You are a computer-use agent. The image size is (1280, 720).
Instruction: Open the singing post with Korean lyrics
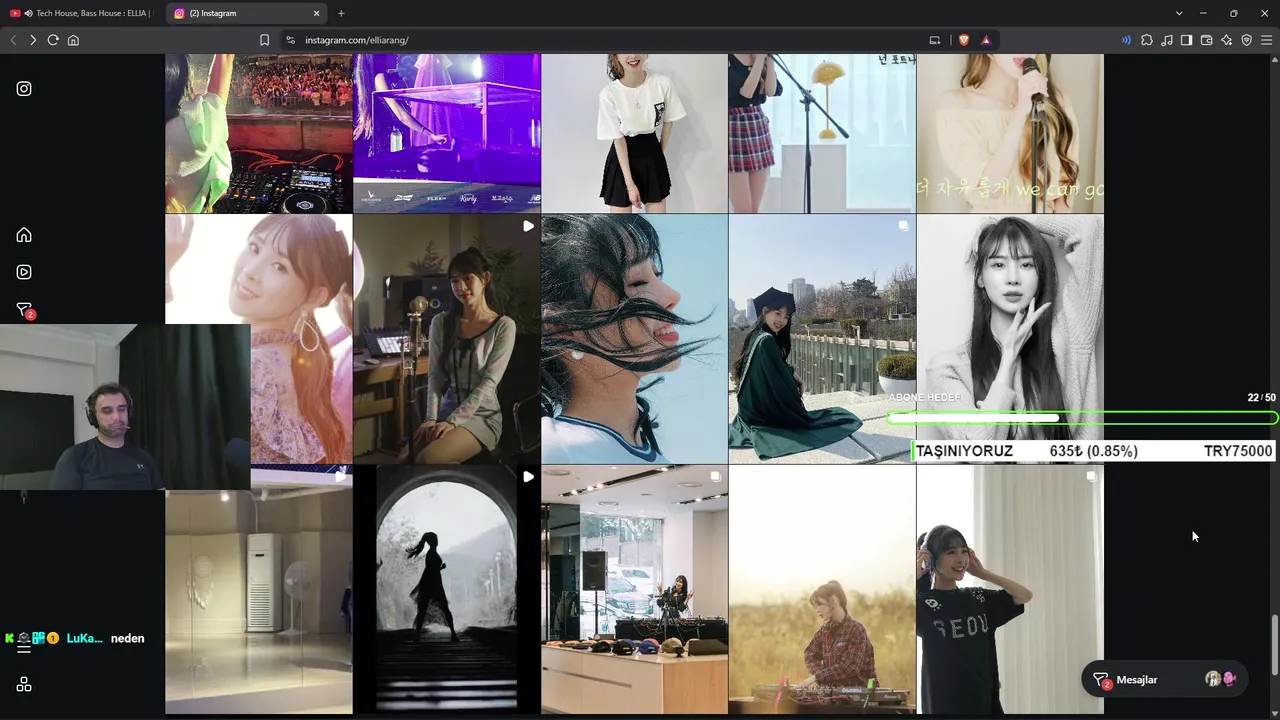(x=1010, y=133)
